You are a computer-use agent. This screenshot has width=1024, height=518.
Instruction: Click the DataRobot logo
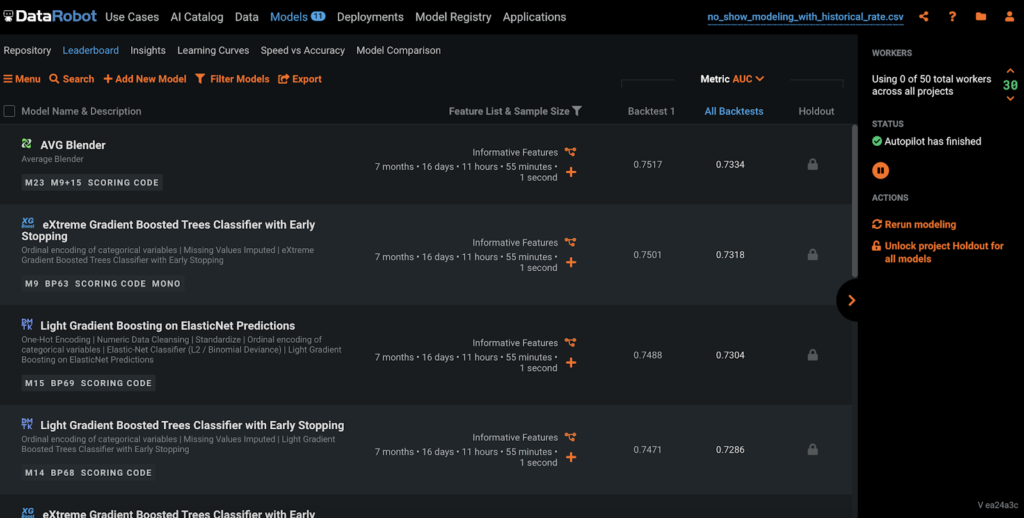[x=50, y=16]
